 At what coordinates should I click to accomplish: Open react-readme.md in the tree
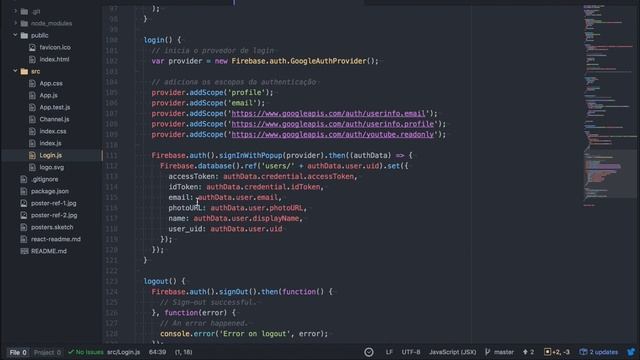coord(56,239)
